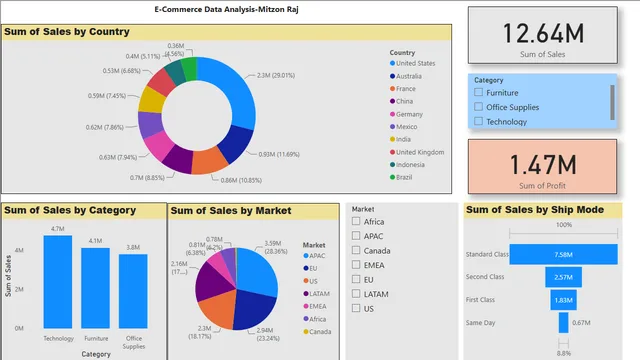Select LATAM legend marker in Market chart
This screenshot has width=640, height=360.
coord(306,293)
